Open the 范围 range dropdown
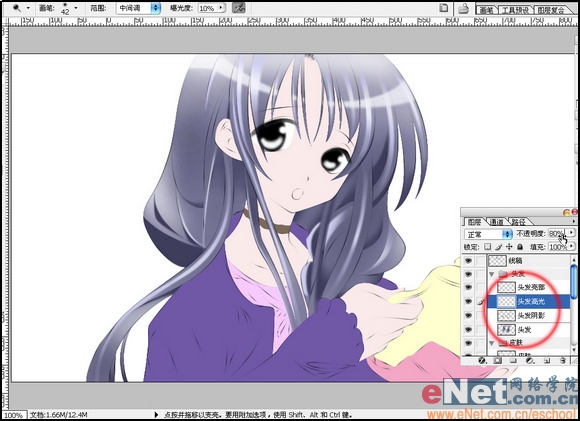580x421 pixels. point(138,8)
